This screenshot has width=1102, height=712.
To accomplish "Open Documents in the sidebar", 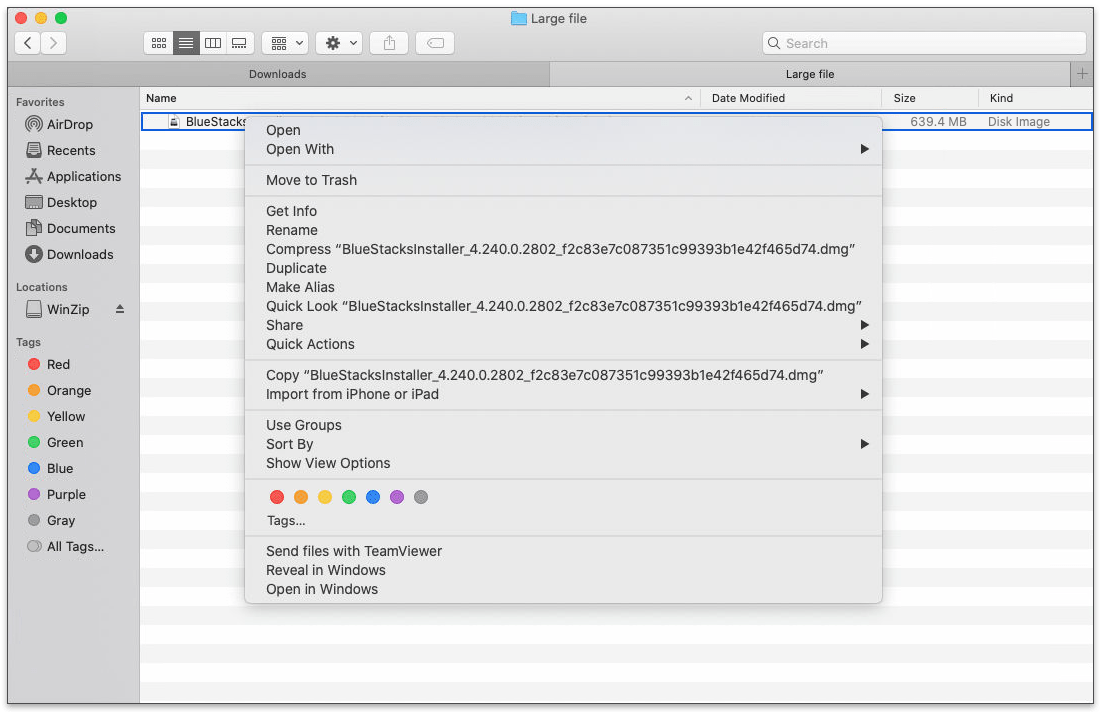I will pos(70,228).
